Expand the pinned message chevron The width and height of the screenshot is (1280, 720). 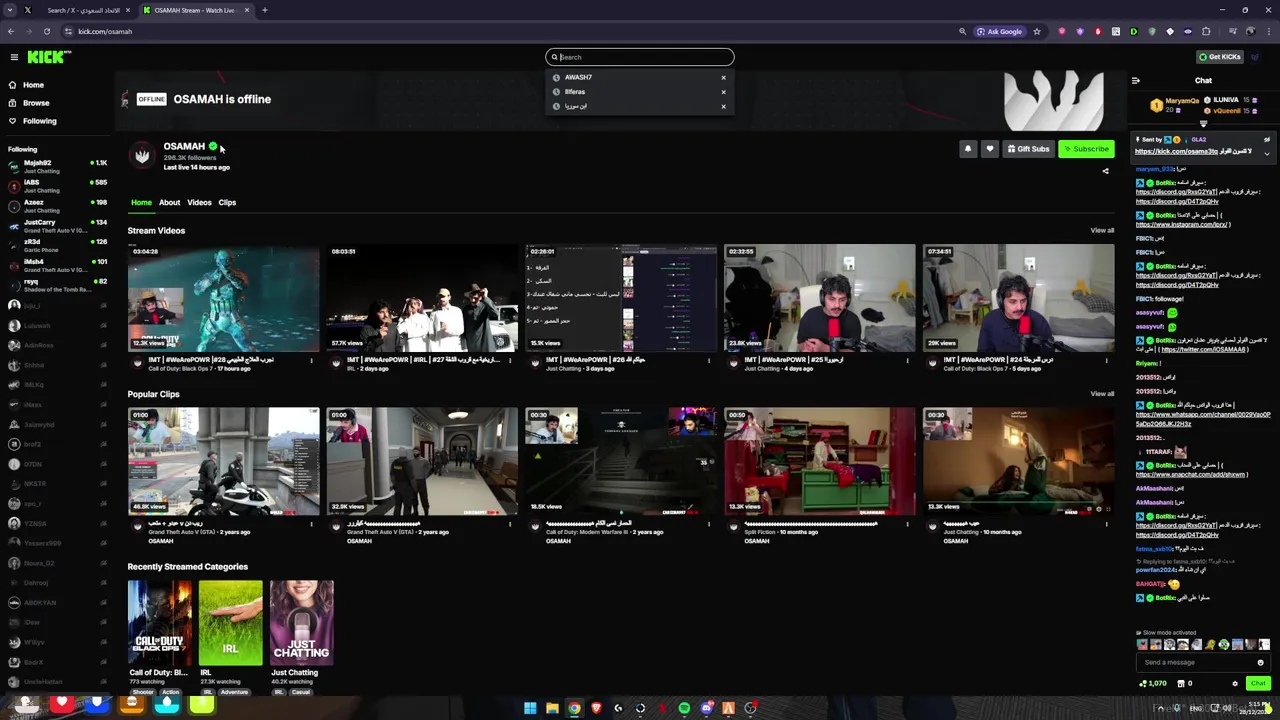point(1267,153)
